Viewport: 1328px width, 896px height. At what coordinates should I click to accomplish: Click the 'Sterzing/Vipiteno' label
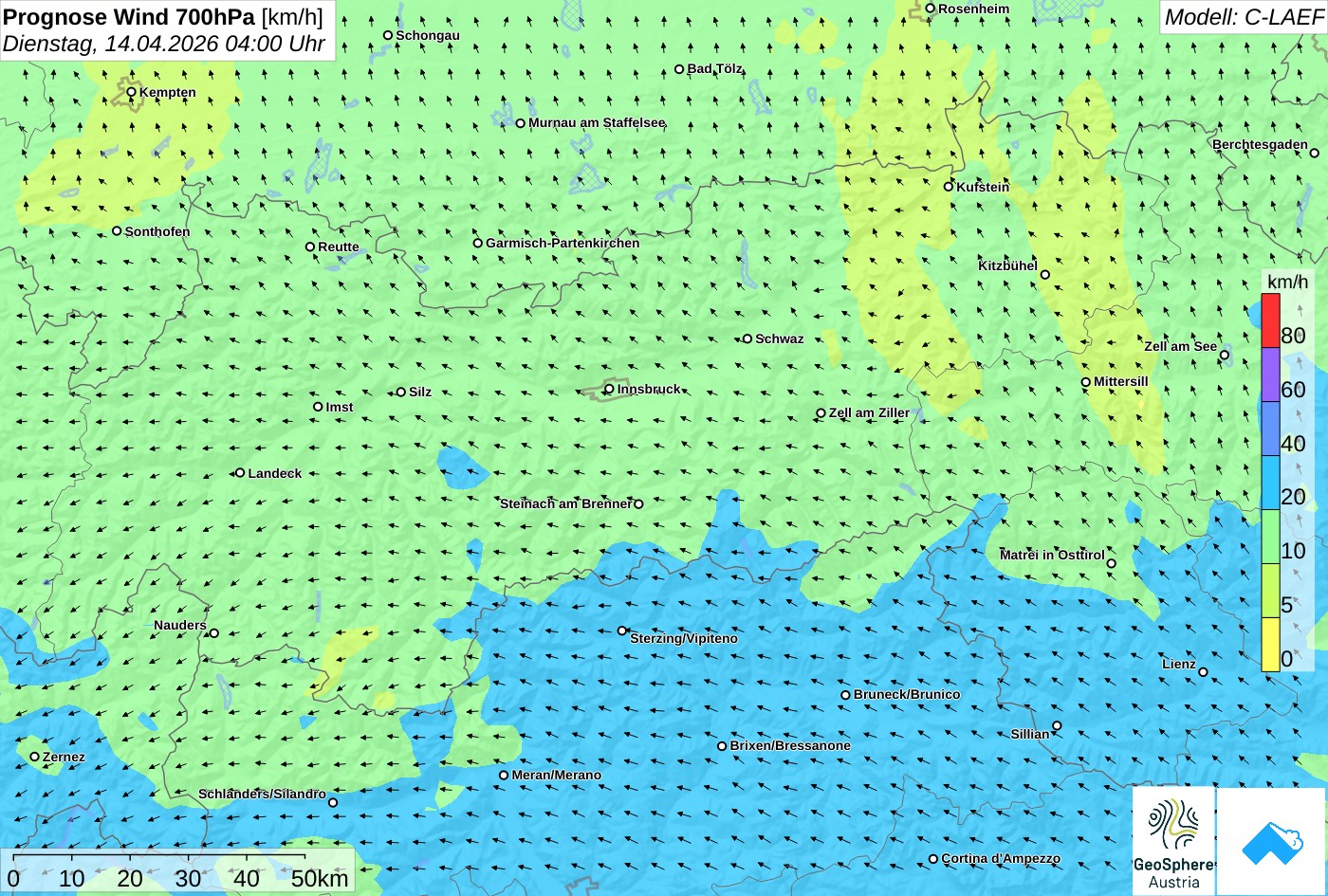tap(684, 638)
